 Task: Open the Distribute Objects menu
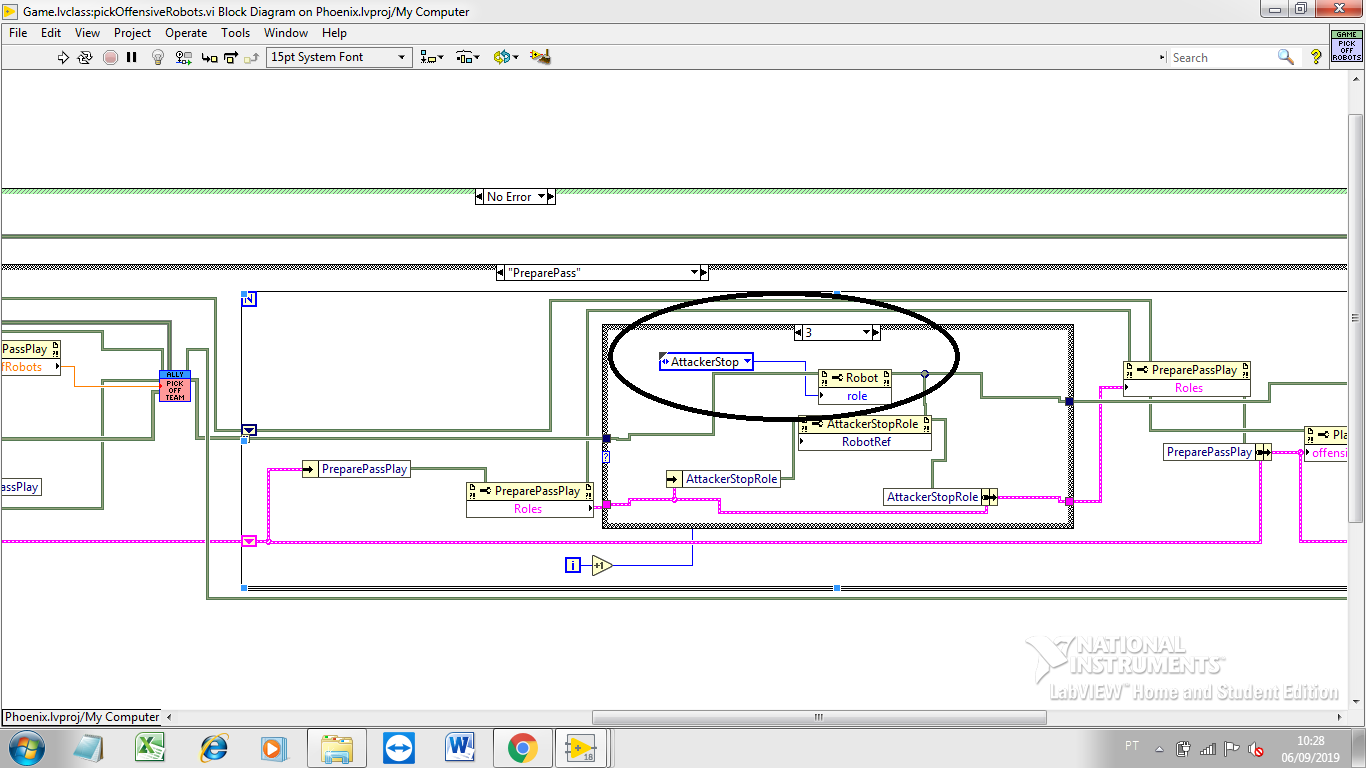pyautogui.click(x=468, y=57)
